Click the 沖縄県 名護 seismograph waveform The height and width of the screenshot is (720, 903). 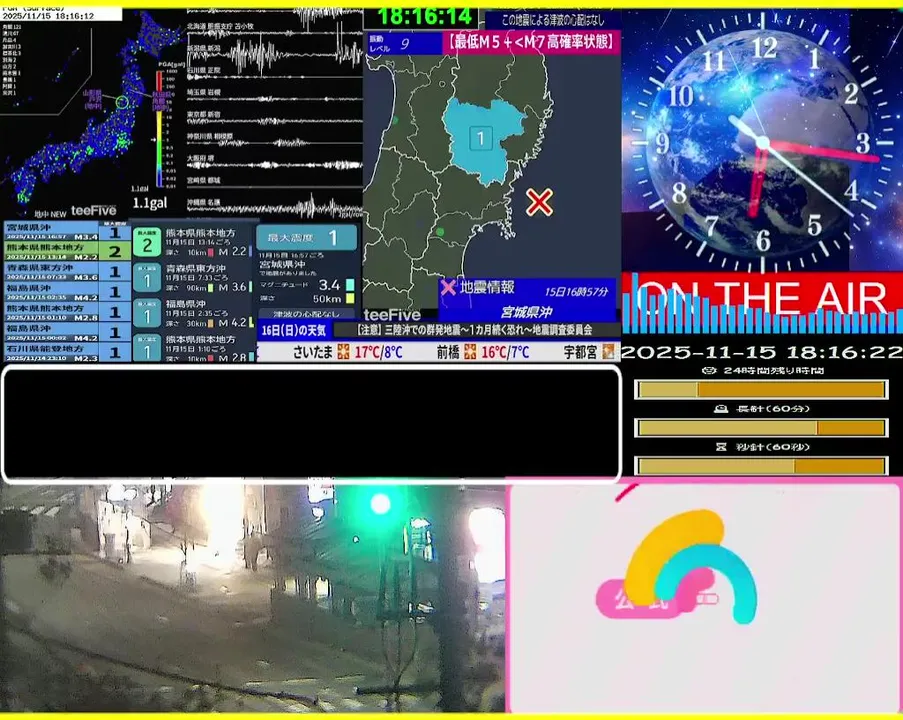(x=275, y=207)
